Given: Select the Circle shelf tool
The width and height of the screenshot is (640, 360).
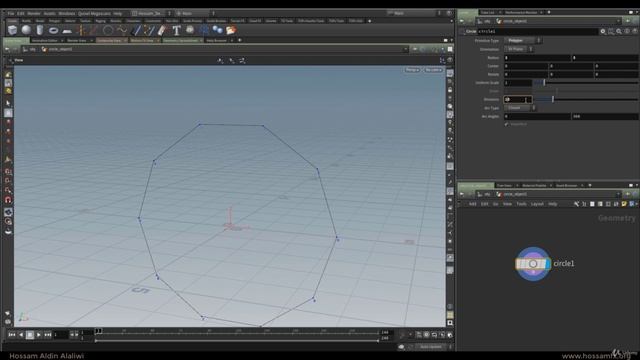Looking at the screenshot, I should (108, 30).
